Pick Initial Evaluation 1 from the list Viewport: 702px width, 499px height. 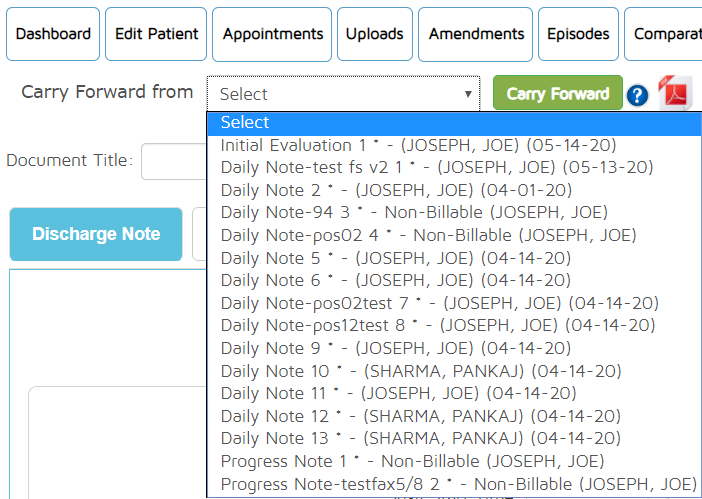pos(419,145)
